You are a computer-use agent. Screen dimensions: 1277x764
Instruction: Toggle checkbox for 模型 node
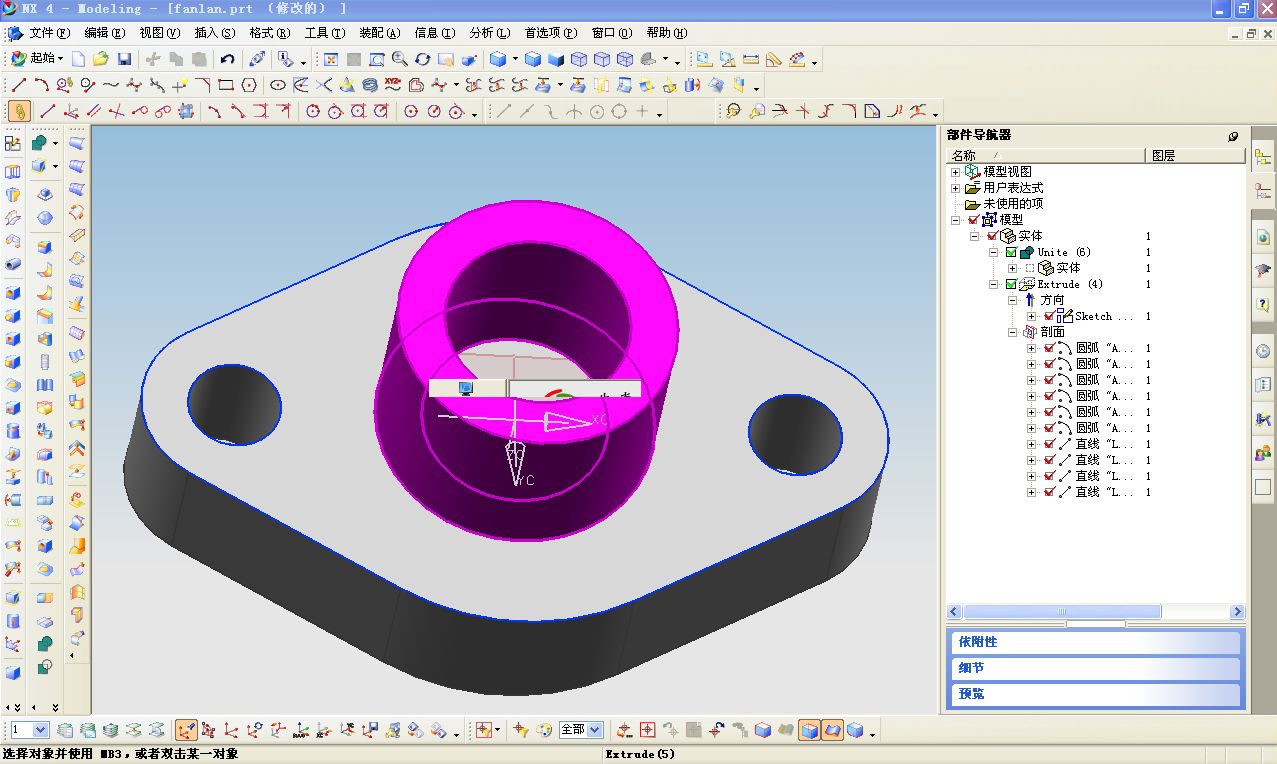[x=974, y=220]
